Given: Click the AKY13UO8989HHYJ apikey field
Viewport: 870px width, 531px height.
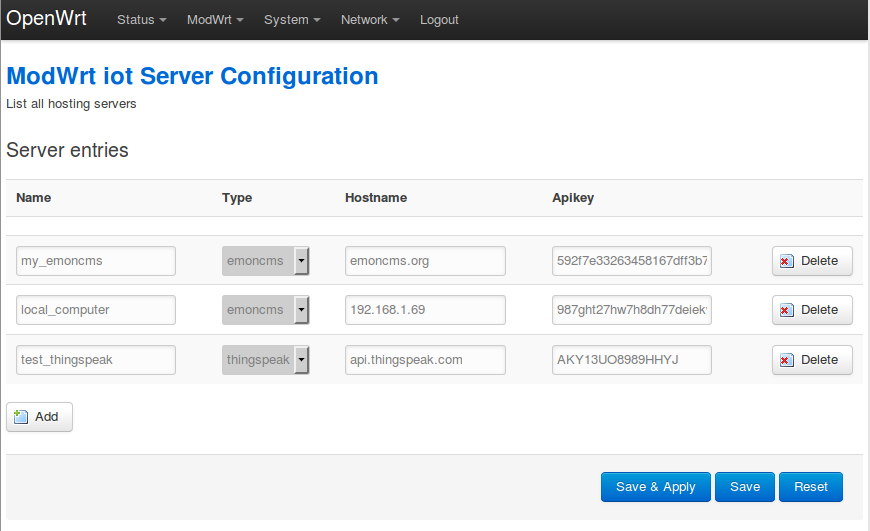Looking at the screenshot, I should tap(632, 360).
